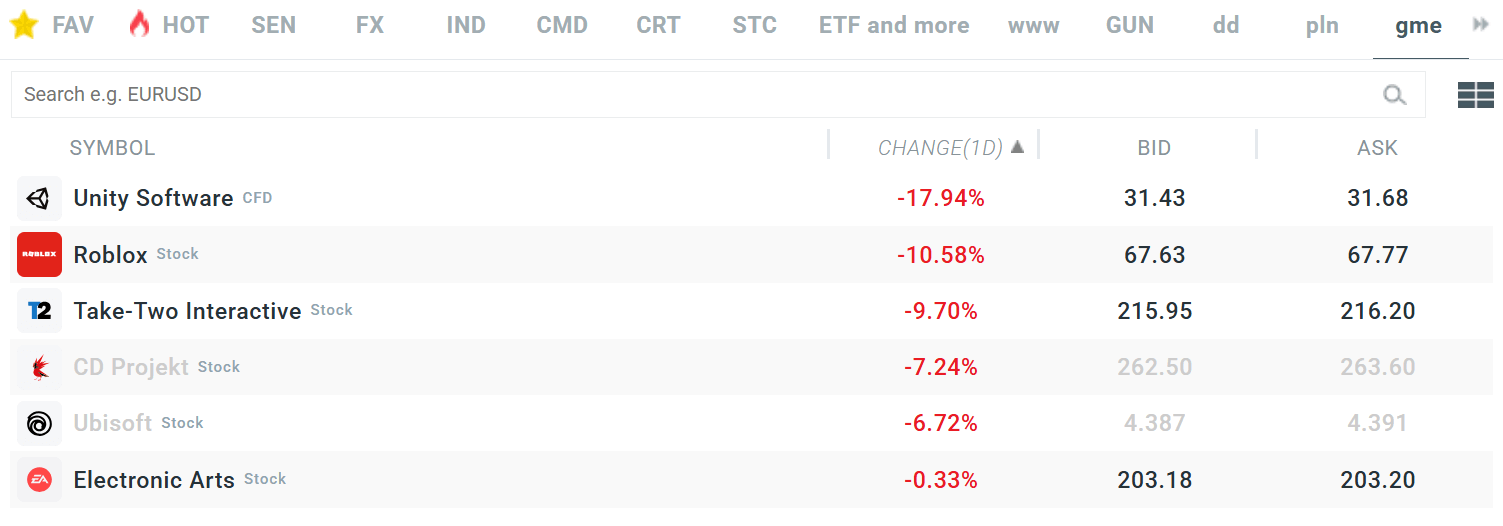Click the Electronic Arts EA logo
The height and width of the screenshot is (526, 1503).
[39, 480]
